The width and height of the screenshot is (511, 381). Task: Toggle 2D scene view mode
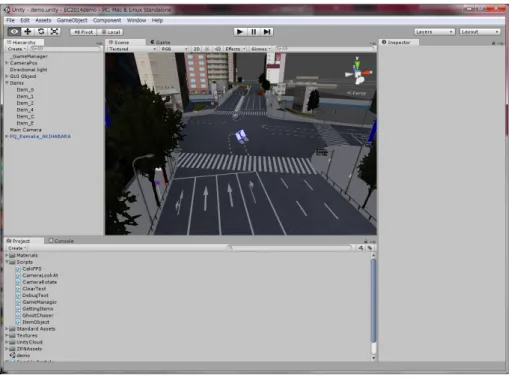pos(197,49)
